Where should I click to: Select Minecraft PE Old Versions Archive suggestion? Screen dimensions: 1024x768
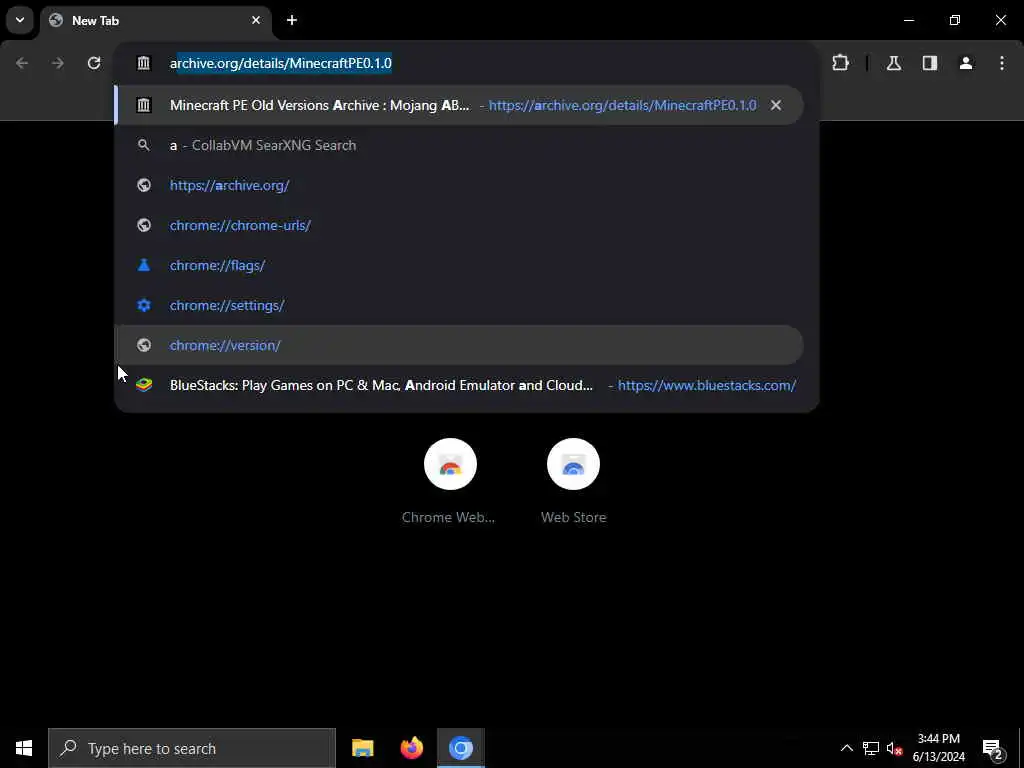tap(458, 105)
